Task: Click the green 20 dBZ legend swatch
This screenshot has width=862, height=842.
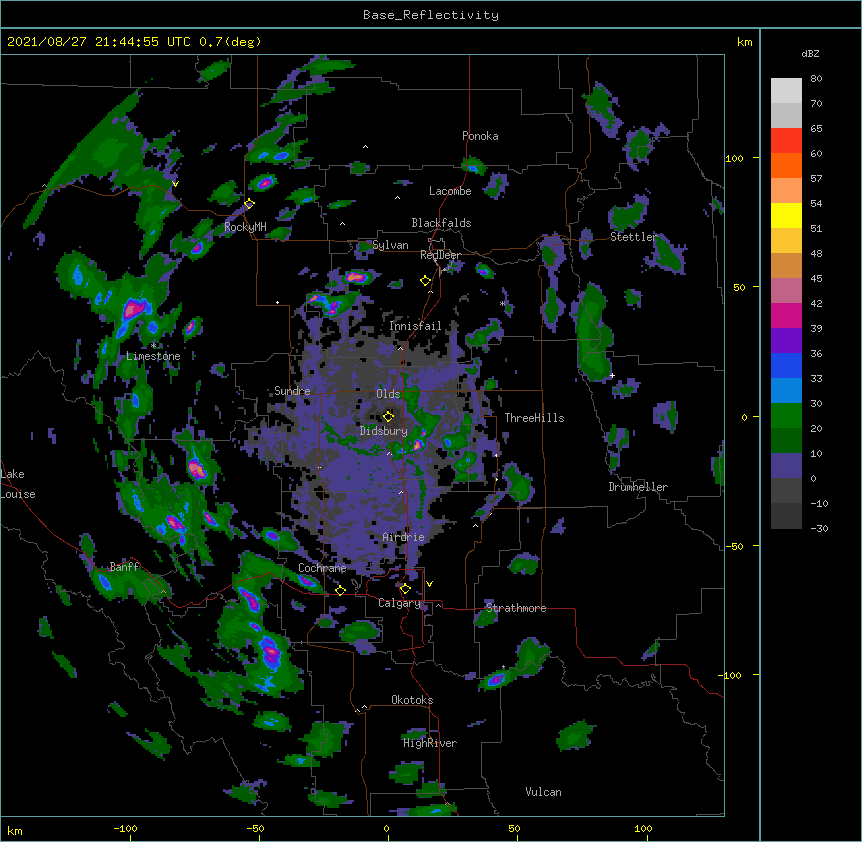Action: click(786, 416)
